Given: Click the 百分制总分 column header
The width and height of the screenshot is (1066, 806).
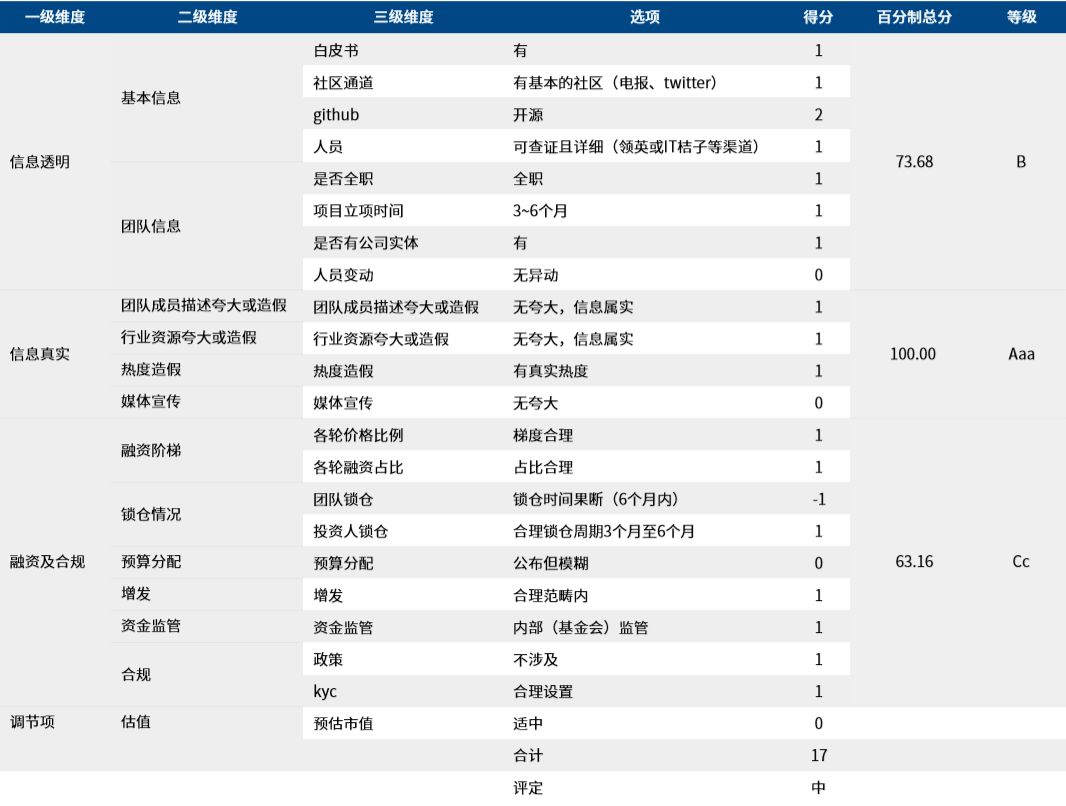Looking at the screenshot, I should point(914,17).
